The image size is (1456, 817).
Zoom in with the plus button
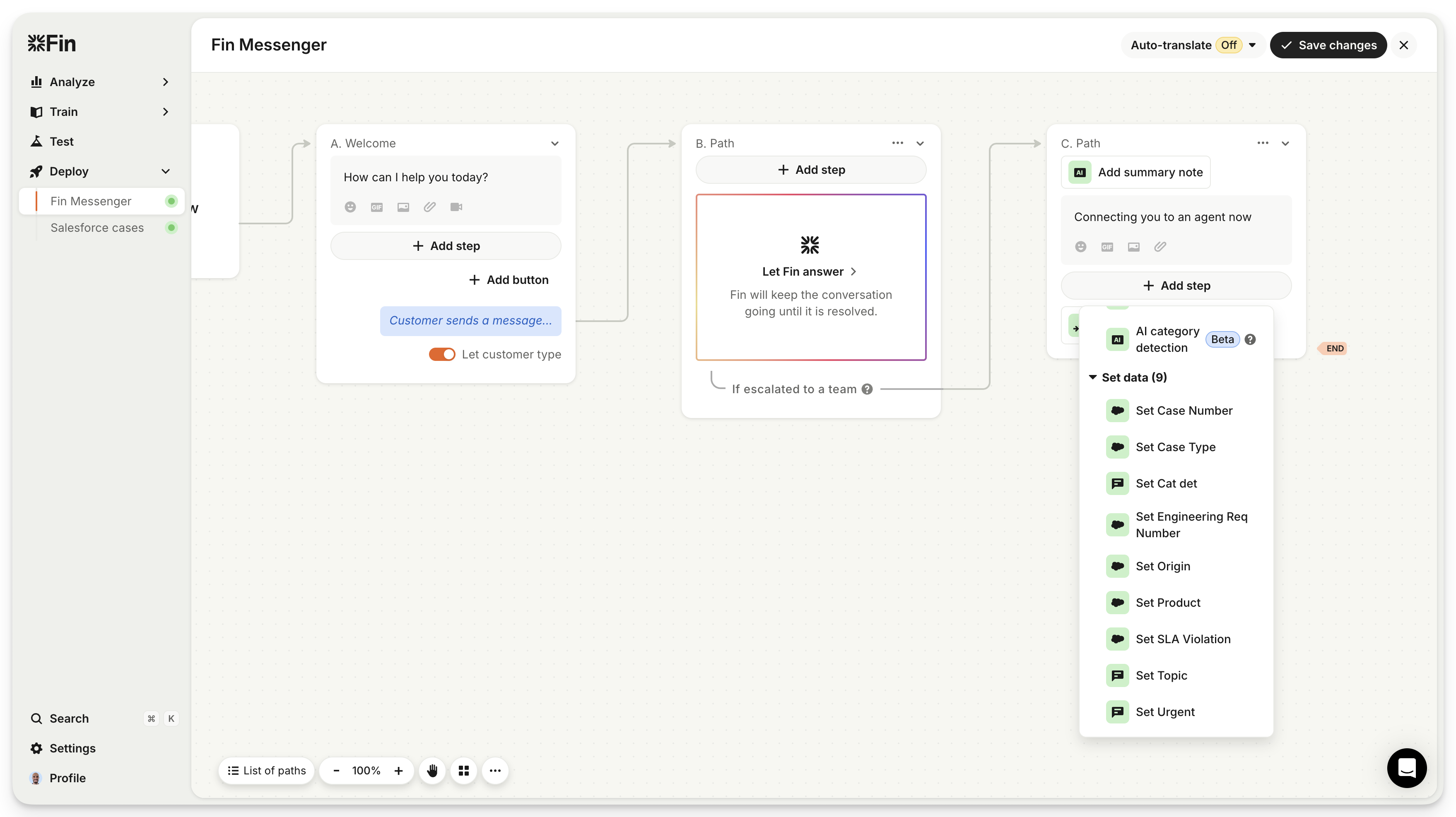coord(398,771)
